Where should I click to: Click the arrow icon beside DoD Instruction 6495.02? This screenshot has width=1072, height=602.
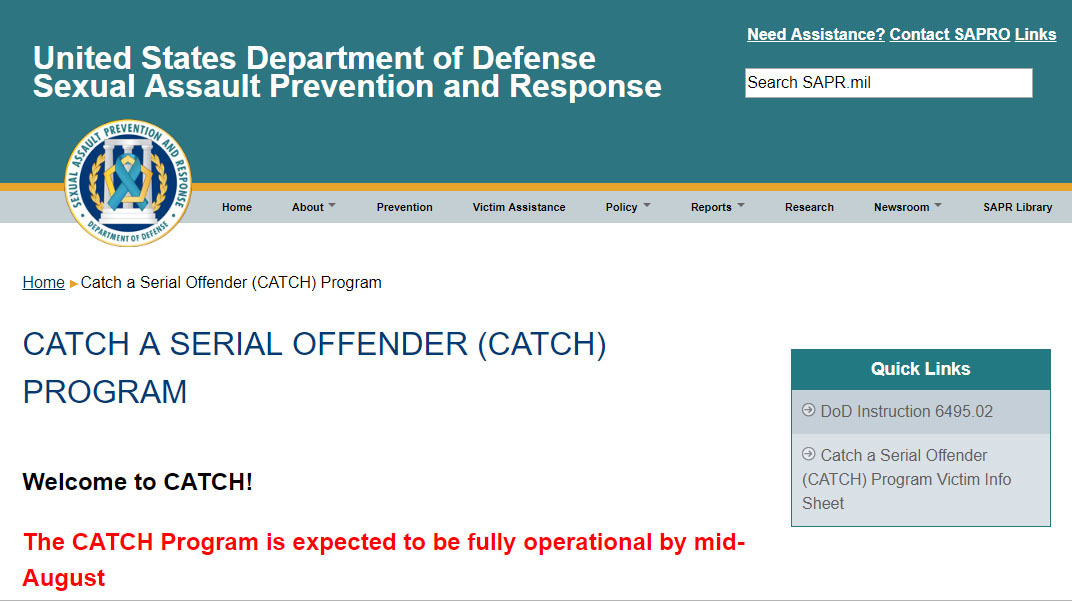807,411
